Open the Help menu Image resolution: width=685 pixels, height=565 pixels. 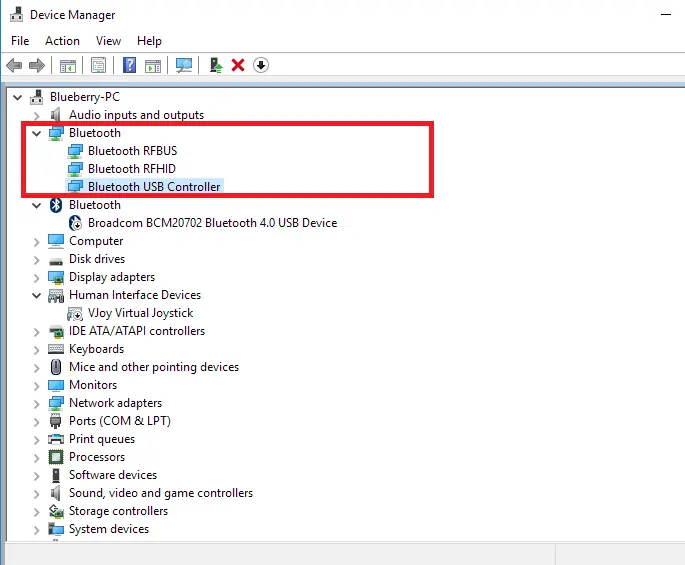(x=149, y=41)
